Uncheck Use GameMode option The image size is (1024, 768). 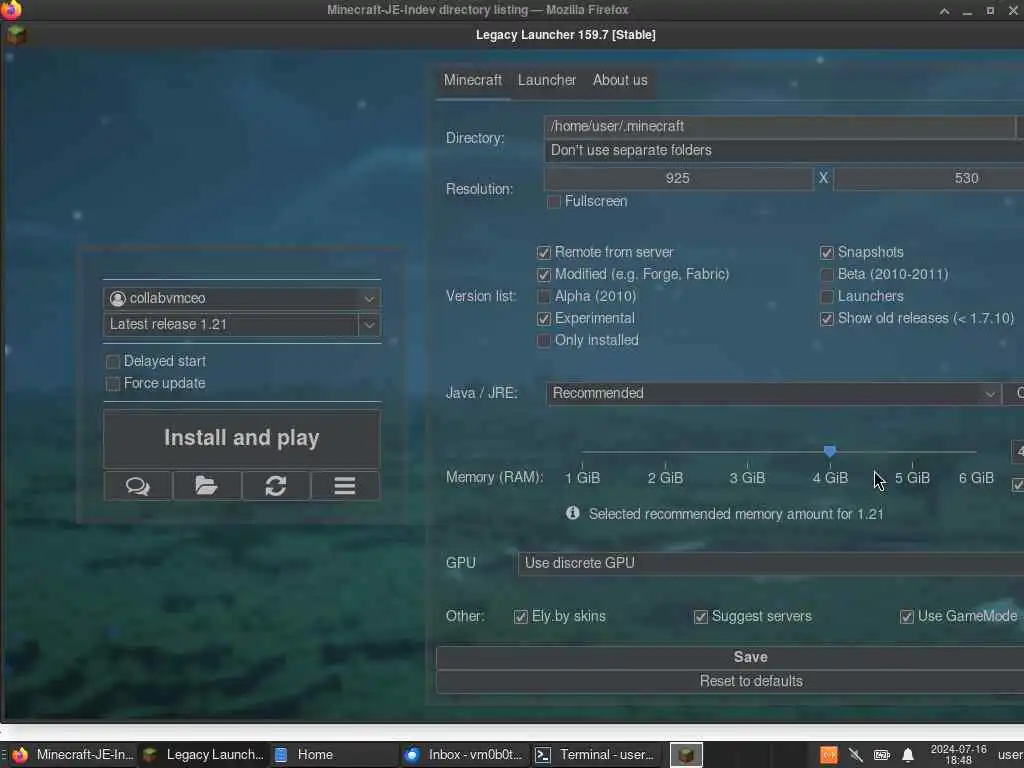click(x=906, y=617)
